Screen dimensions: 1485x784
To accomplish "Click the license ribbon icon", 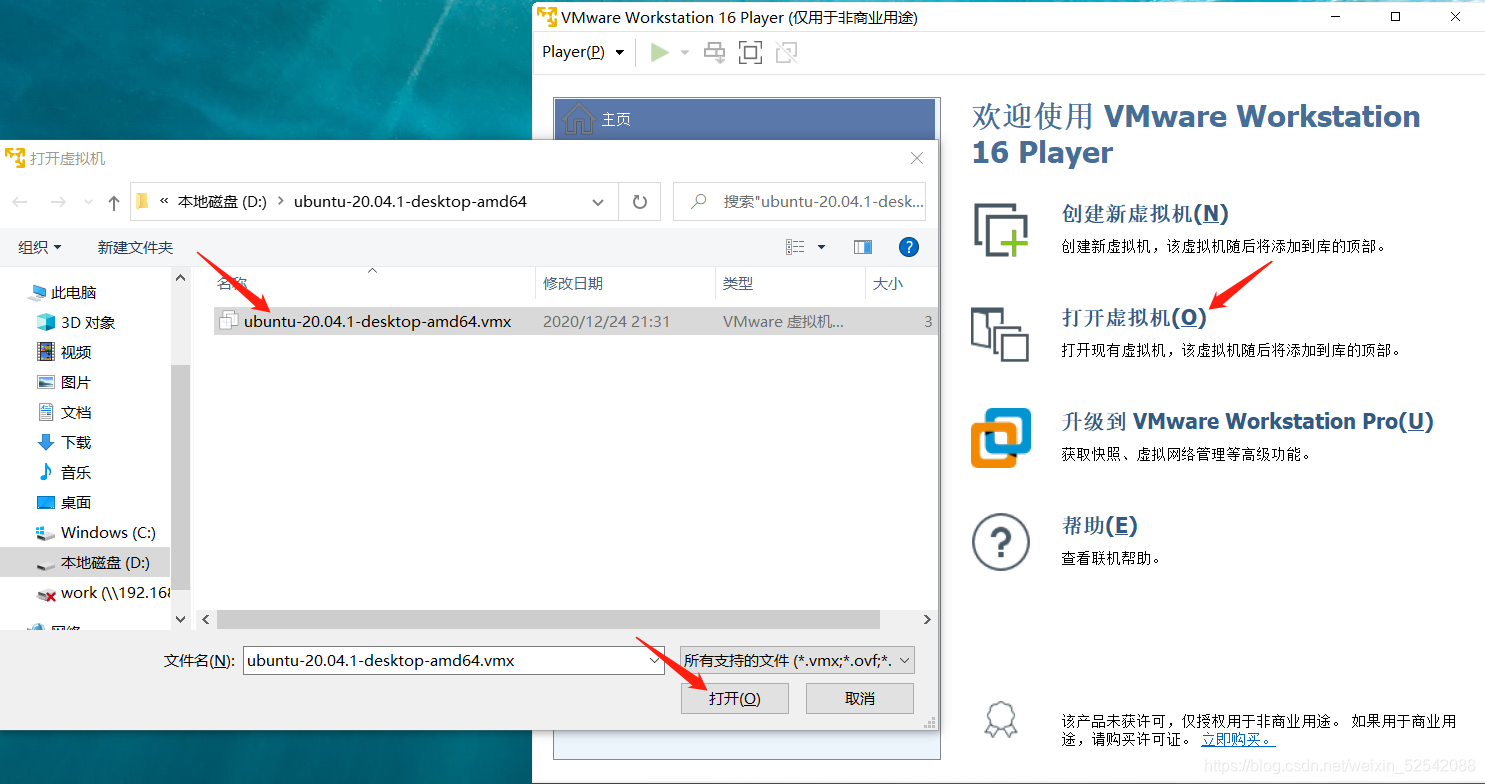I will (1001, 718).
